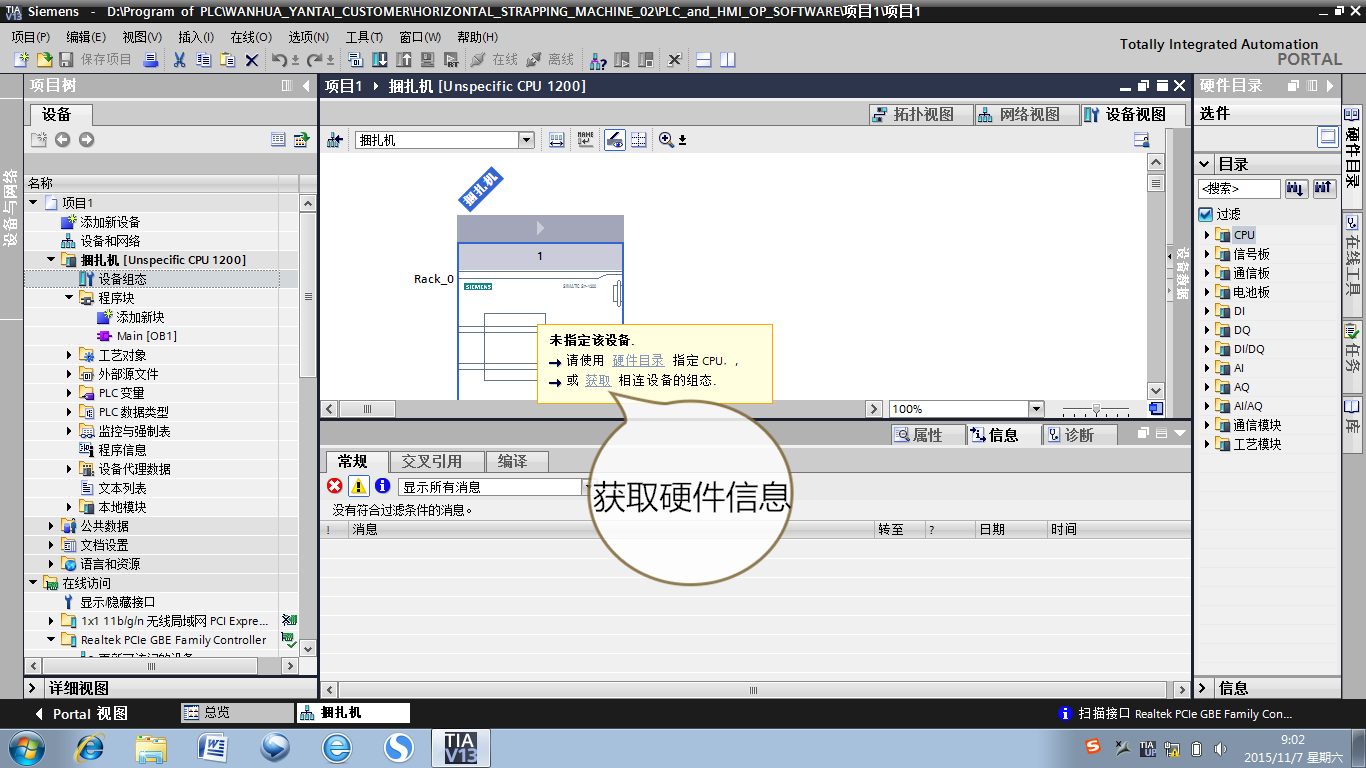1366x768 pixels.
Task: Select 设备和网络 in project tree
Action: coord(110,241)
